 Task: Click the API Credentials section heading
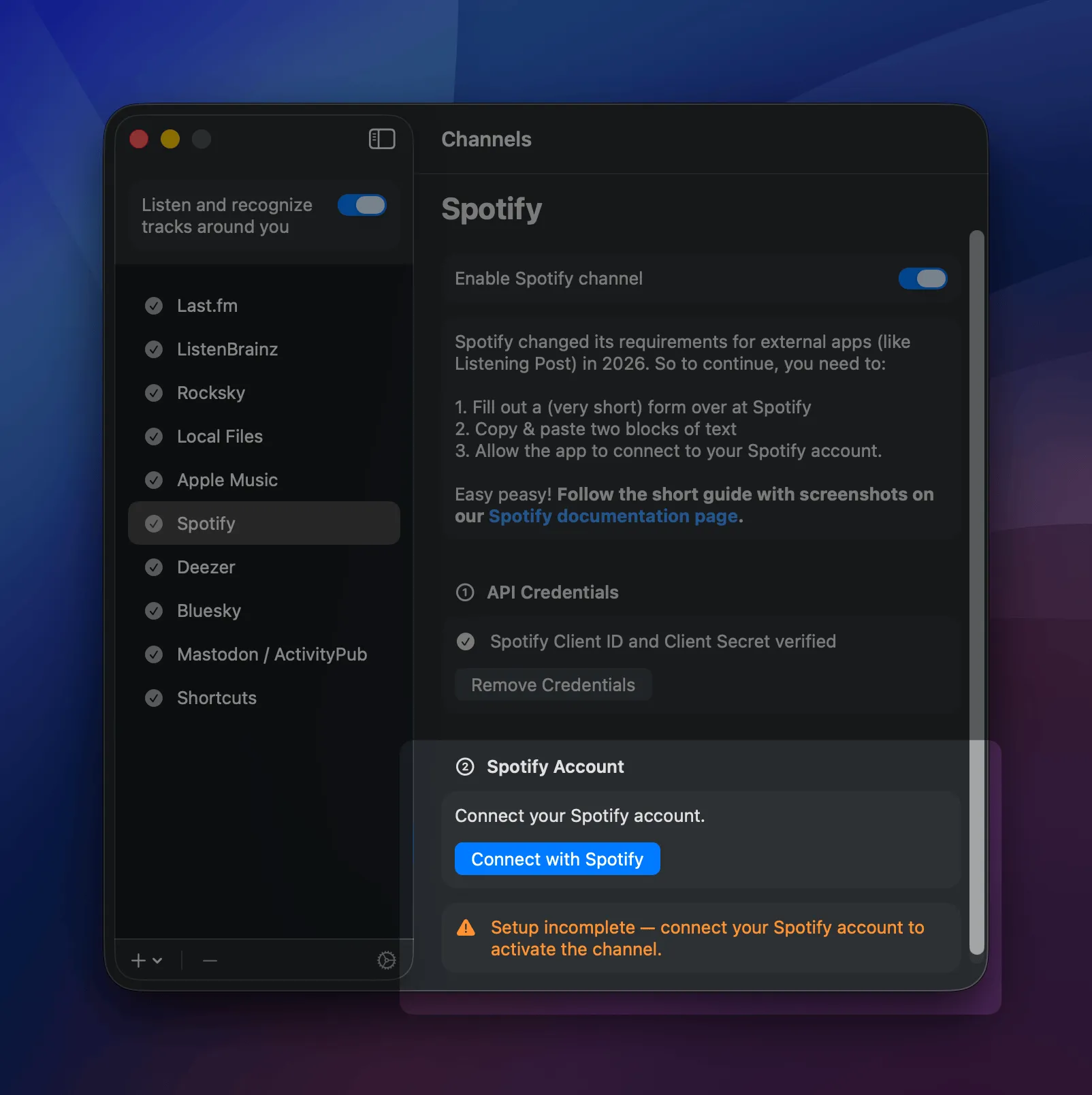(x=553, y=592)
